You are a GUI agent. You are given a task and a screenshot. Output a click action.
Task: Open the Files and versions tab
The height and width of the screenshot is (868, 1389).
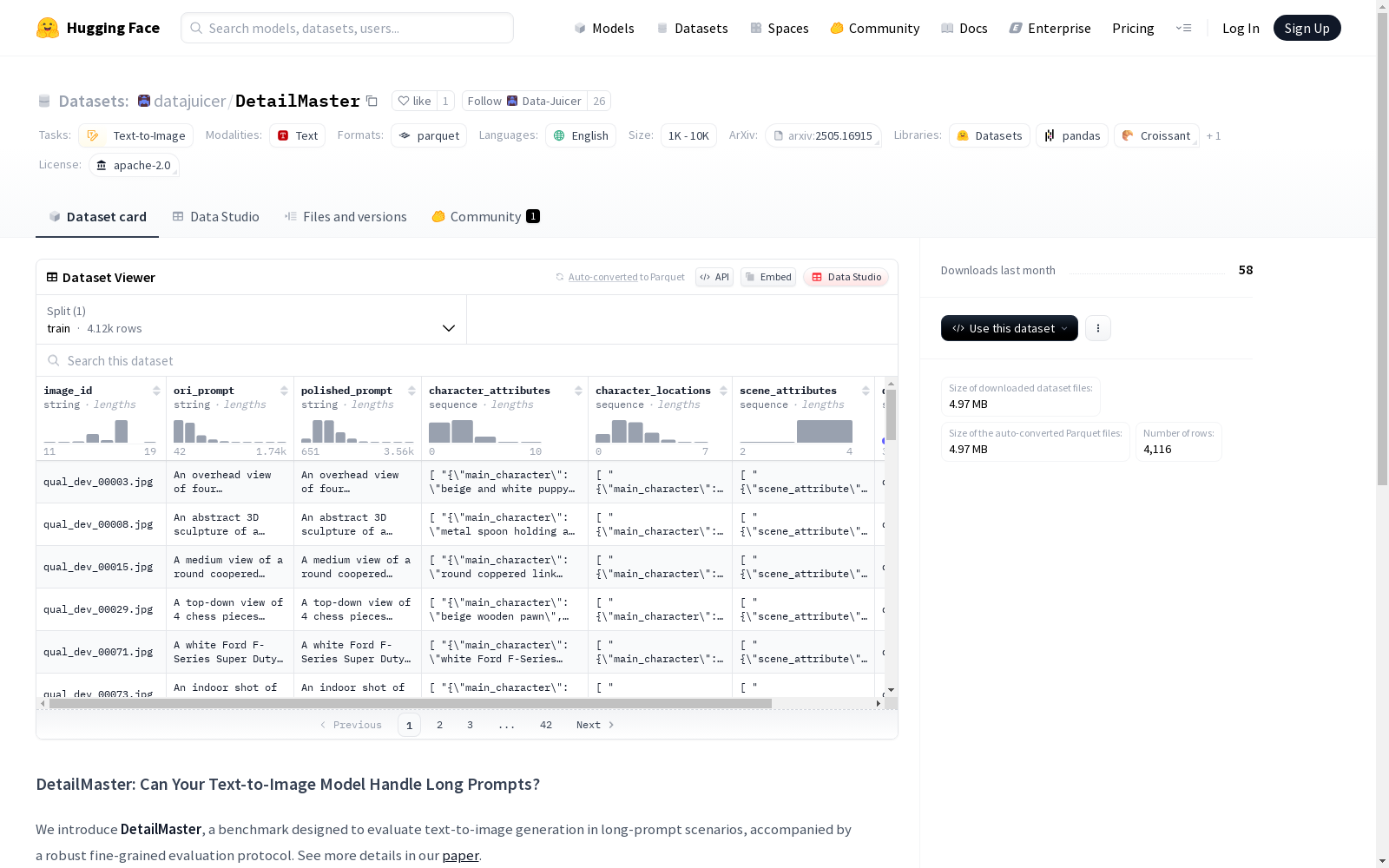346,217
